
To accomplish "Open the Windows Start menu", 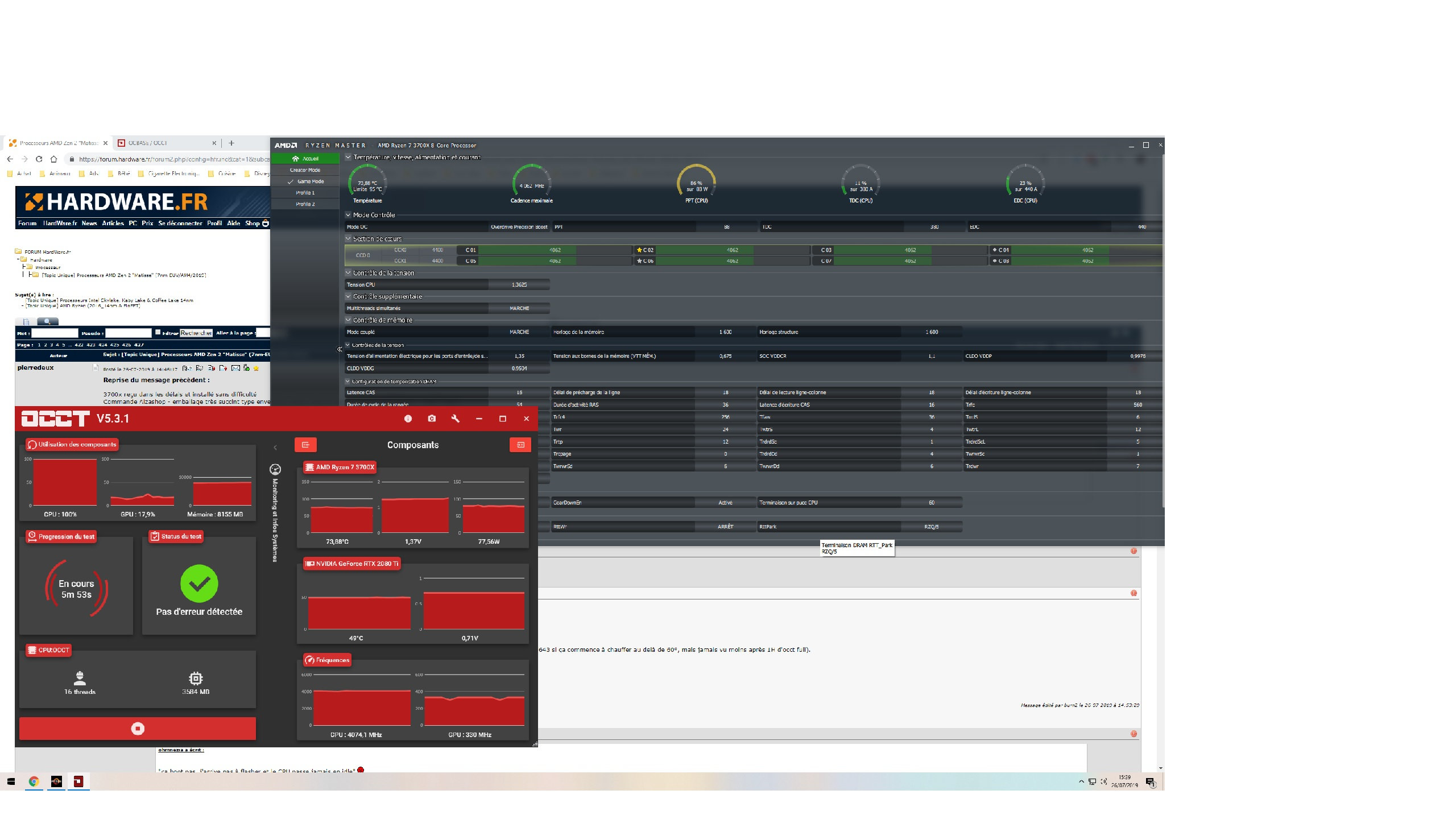I will 11,782.
